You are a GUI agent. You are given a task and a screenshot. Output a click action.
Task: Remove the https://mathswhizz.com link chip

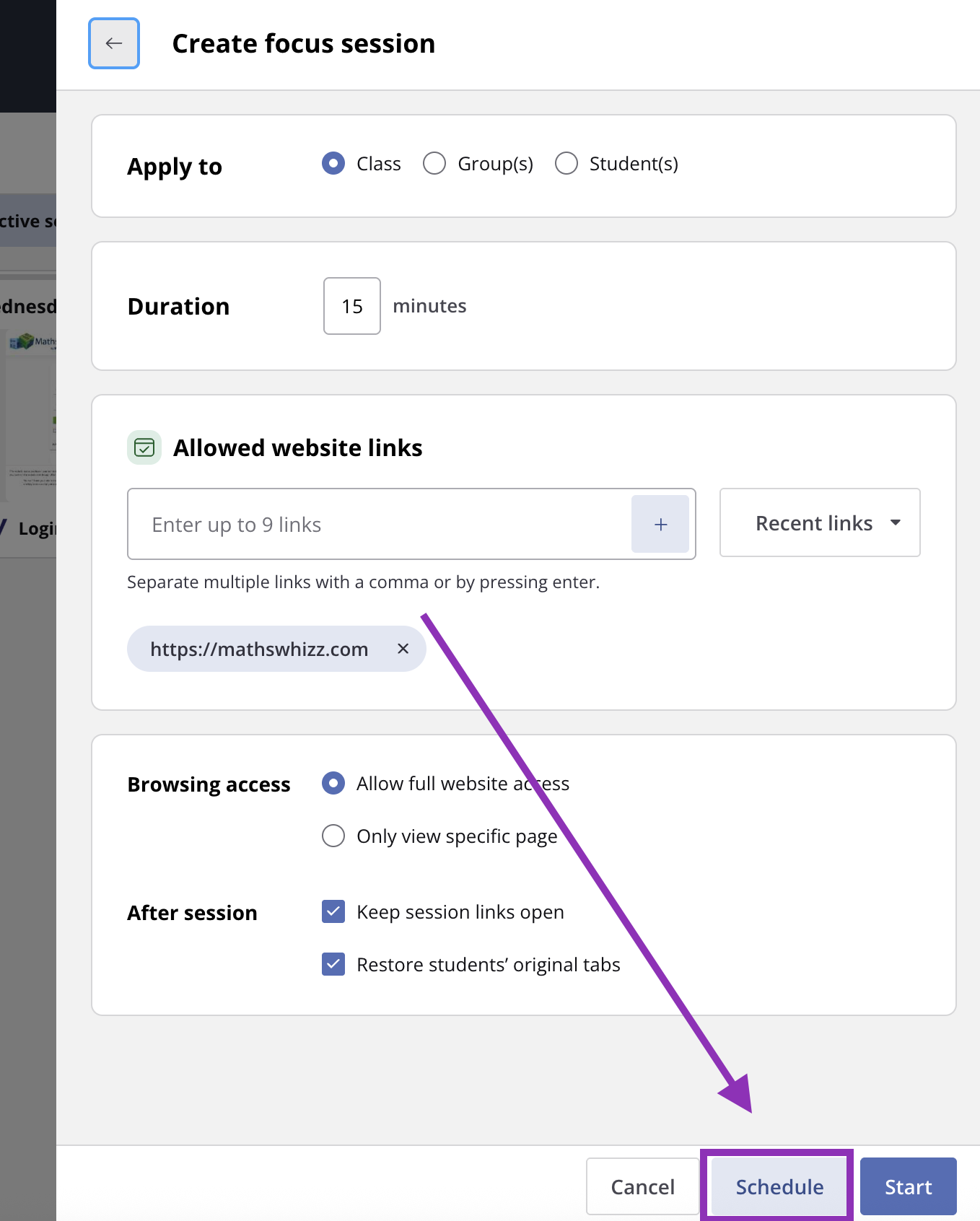[x=403, y=649]
